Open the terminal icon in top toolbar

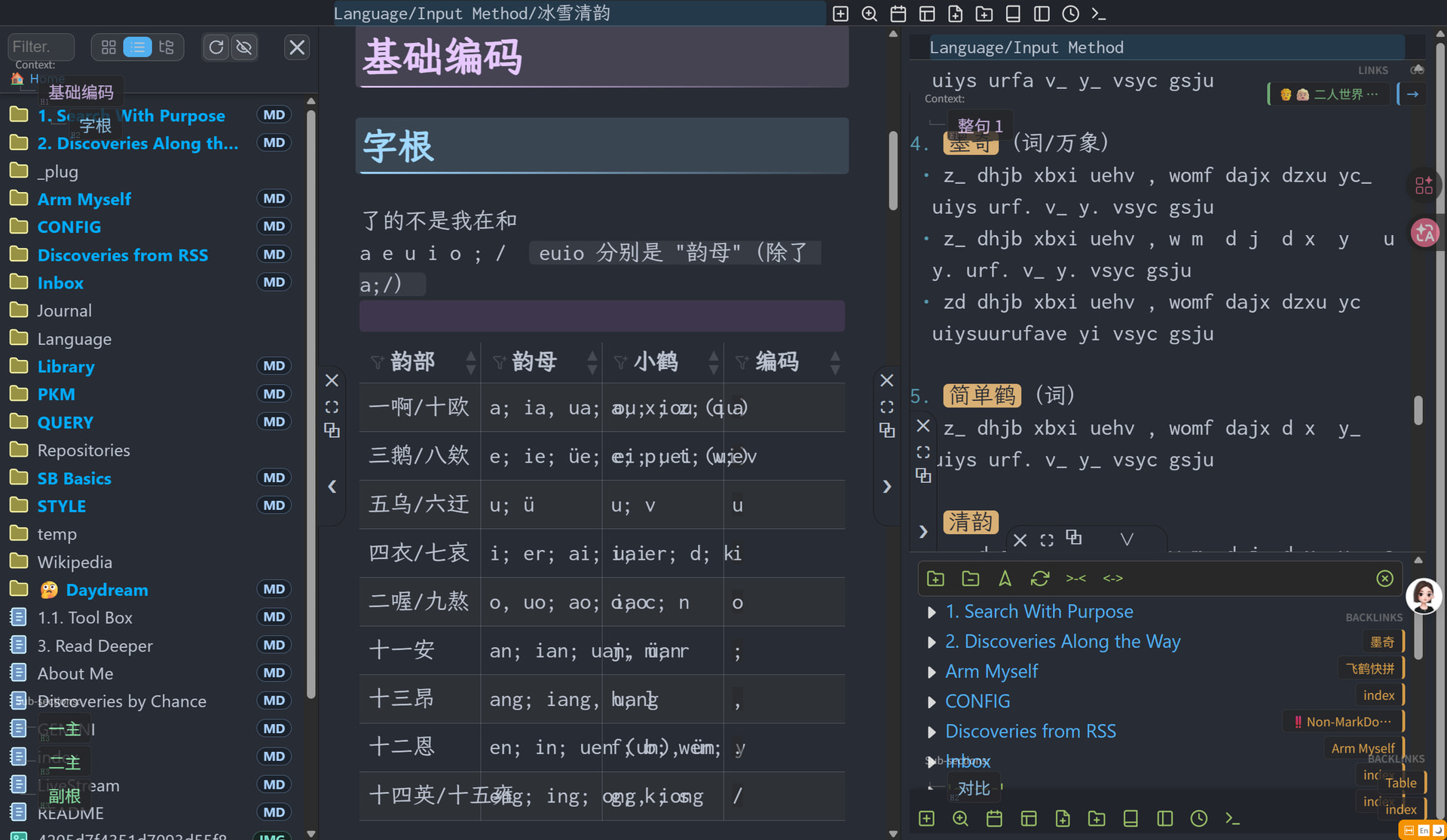click(x=1099, y=14)
